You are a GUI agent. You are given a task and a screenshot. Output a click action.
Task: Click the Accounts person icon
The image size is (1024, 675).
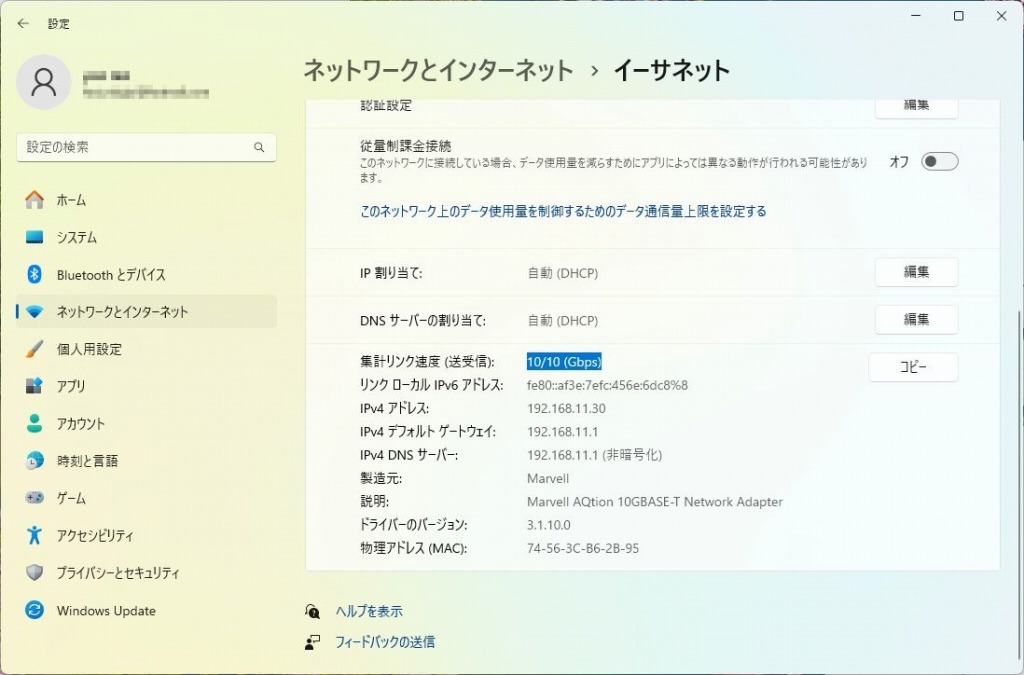point(35,423)
